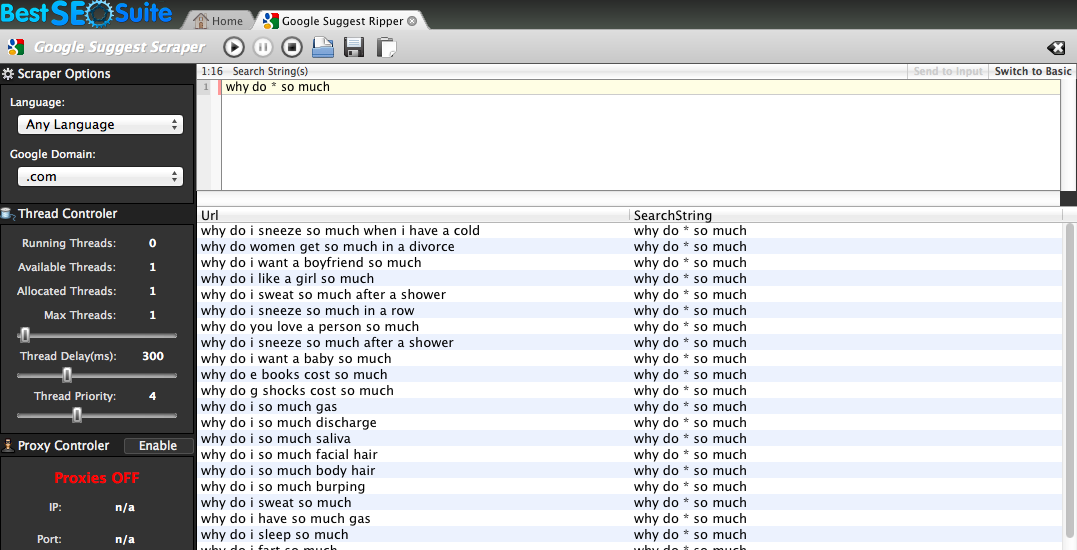
Task: Click the Running Threads value 0
Action: point(152,243)
